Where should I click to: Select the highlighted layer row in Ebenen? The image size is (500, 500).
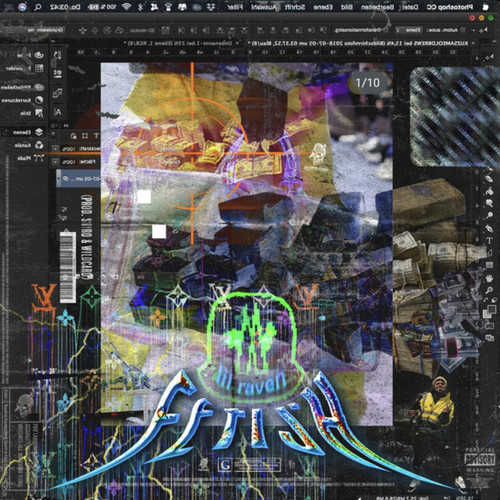pyautogui.click(x=79, y=179)
